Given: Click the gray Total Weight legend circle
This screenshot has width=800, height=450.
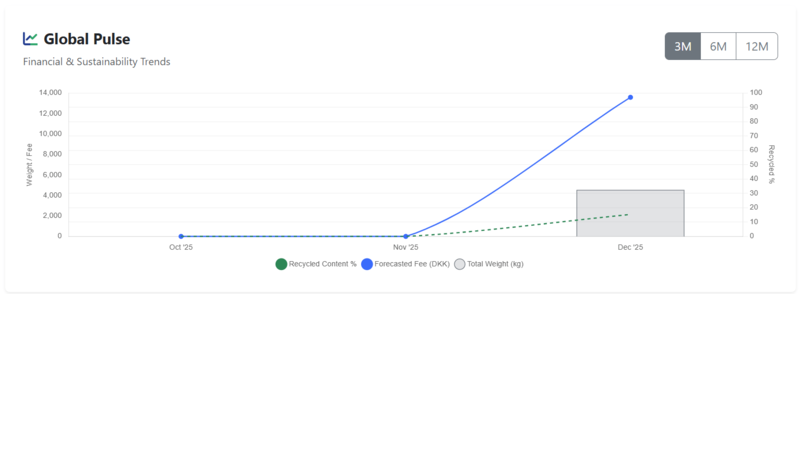Looking at the screenshot, I should point(460,264).
